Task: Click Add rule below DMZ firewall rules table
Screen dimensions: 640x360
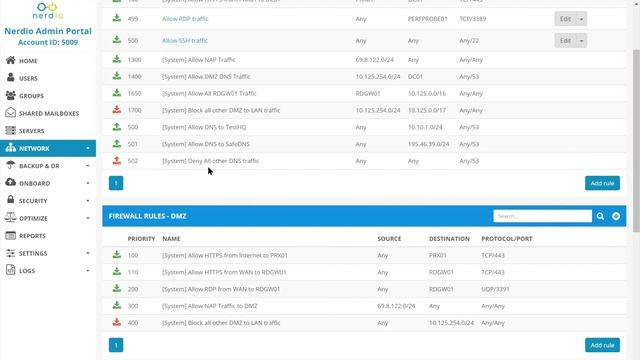Action: [x=602, y=345]
